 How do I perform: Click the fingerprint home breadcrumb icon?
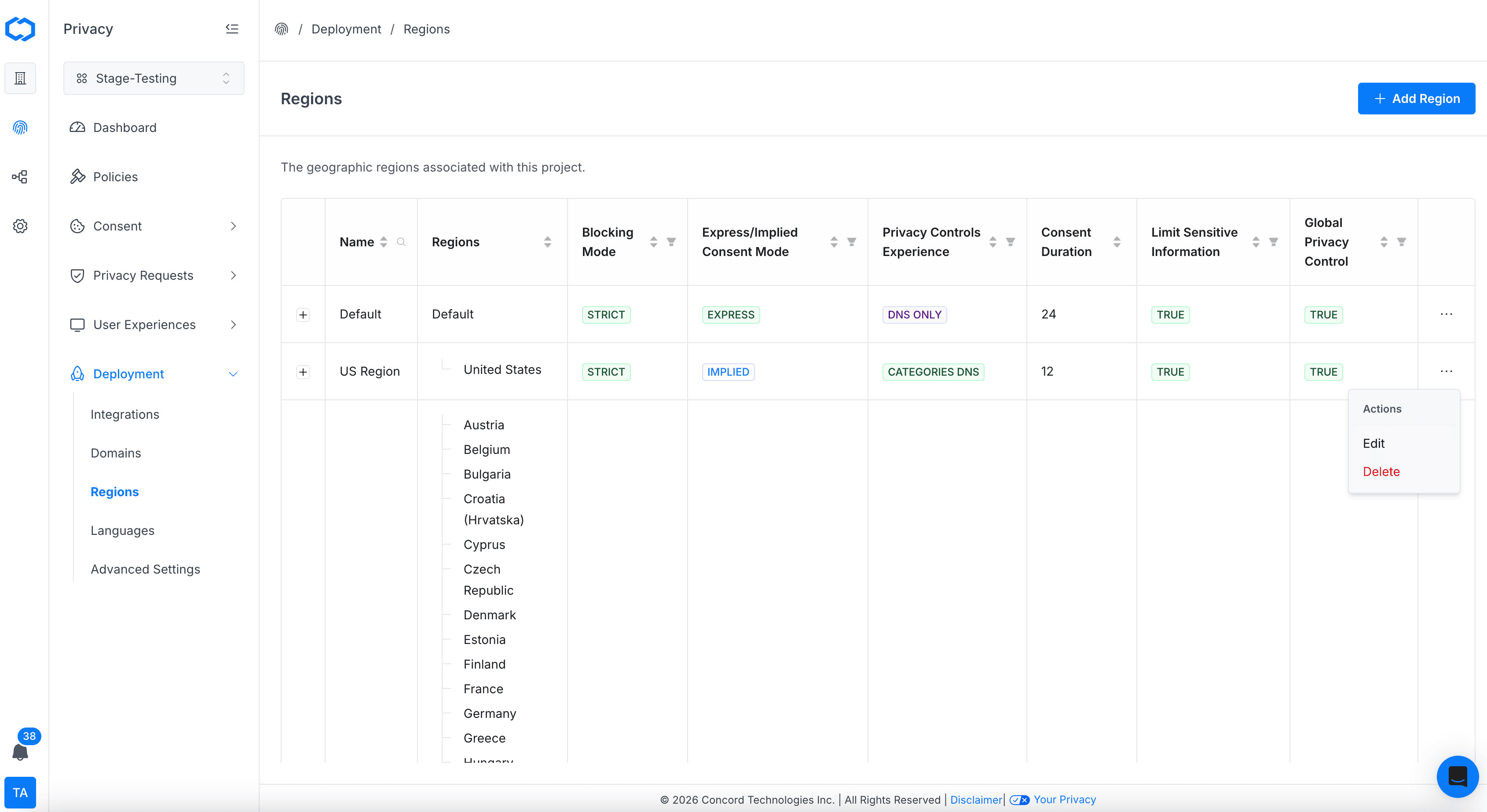pyautogui.click(x=281, y=29)
